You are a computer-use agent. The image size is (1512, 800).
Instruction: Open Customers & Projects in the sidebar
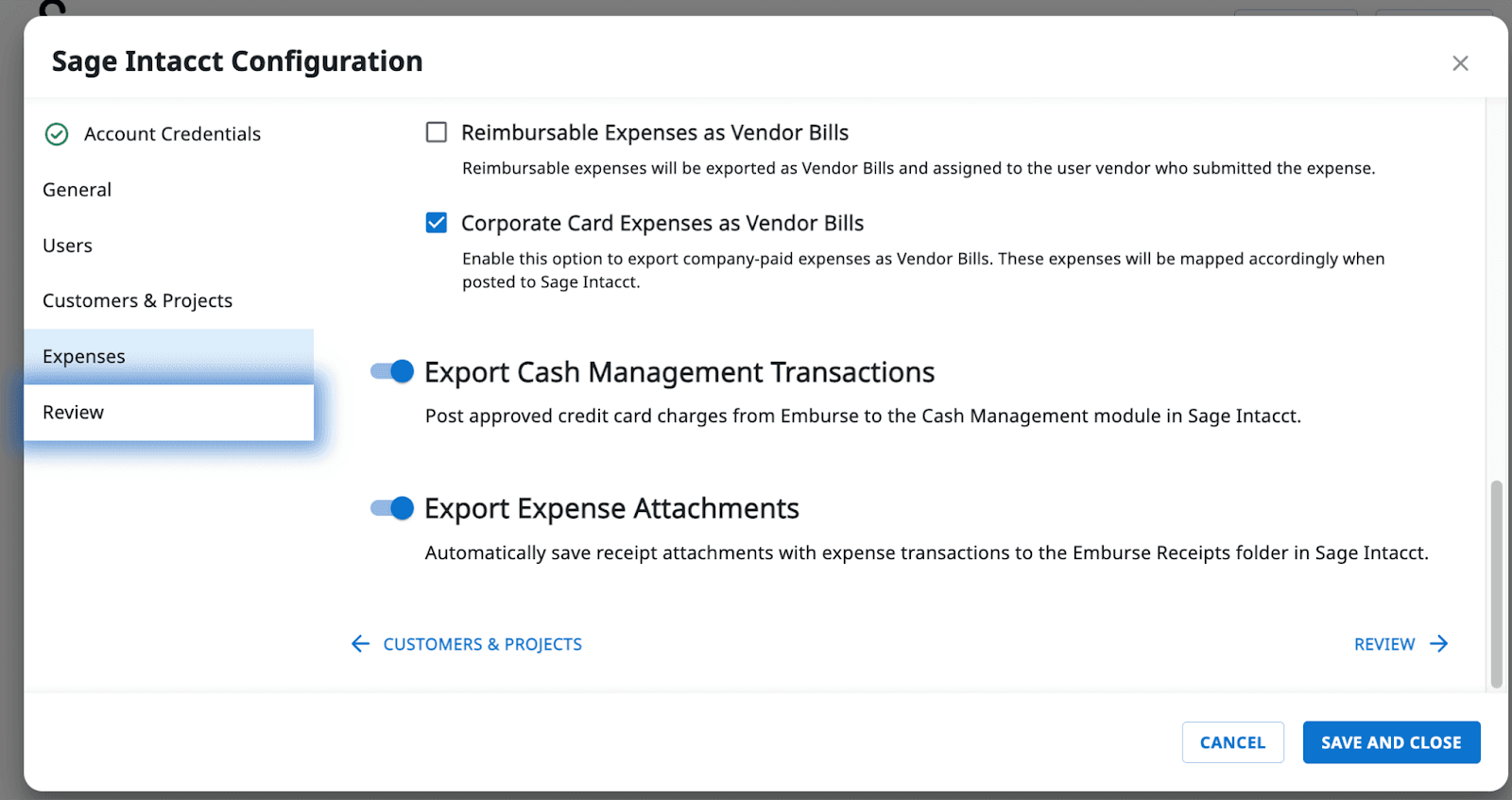[138, 300]
